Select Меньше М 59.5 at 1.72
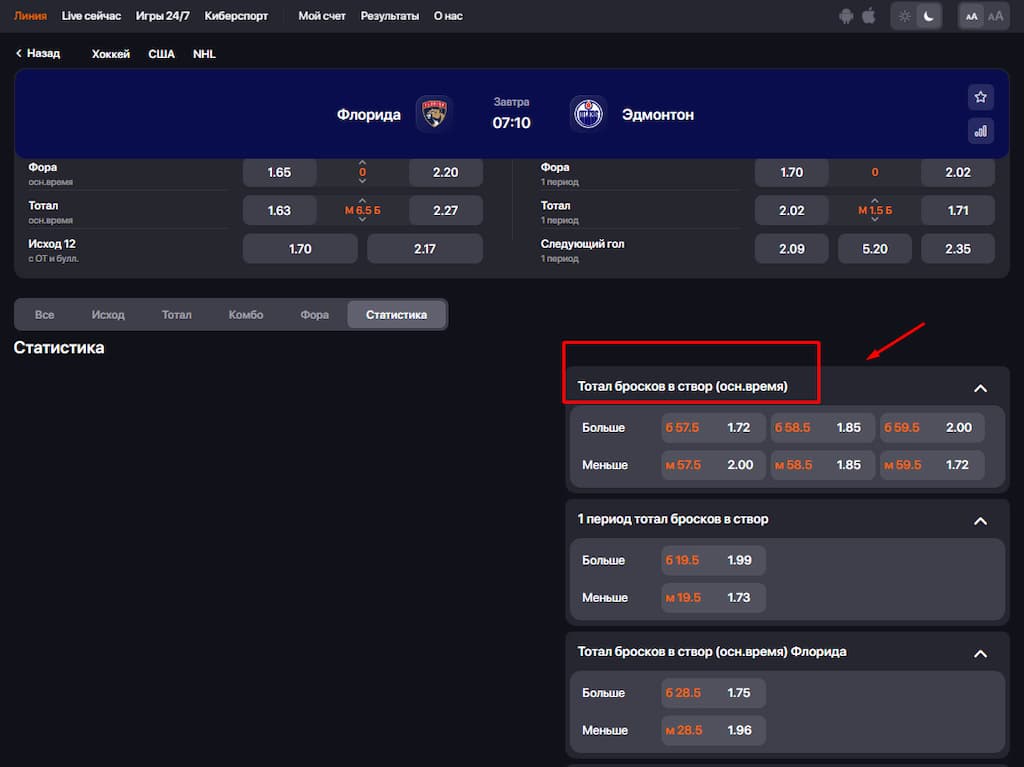 coord(932,465)
